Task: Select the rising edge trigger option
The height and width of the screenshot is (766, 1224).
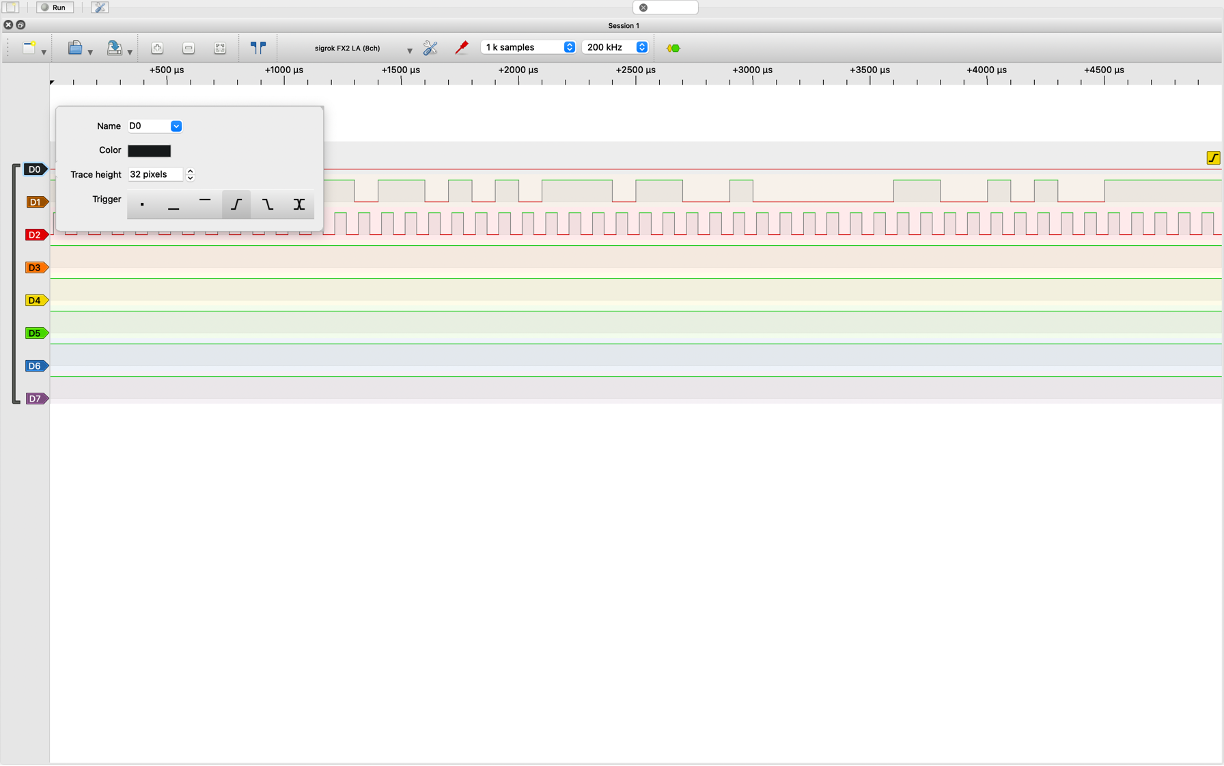Action: pyautogui.click(x=236, y=204)
